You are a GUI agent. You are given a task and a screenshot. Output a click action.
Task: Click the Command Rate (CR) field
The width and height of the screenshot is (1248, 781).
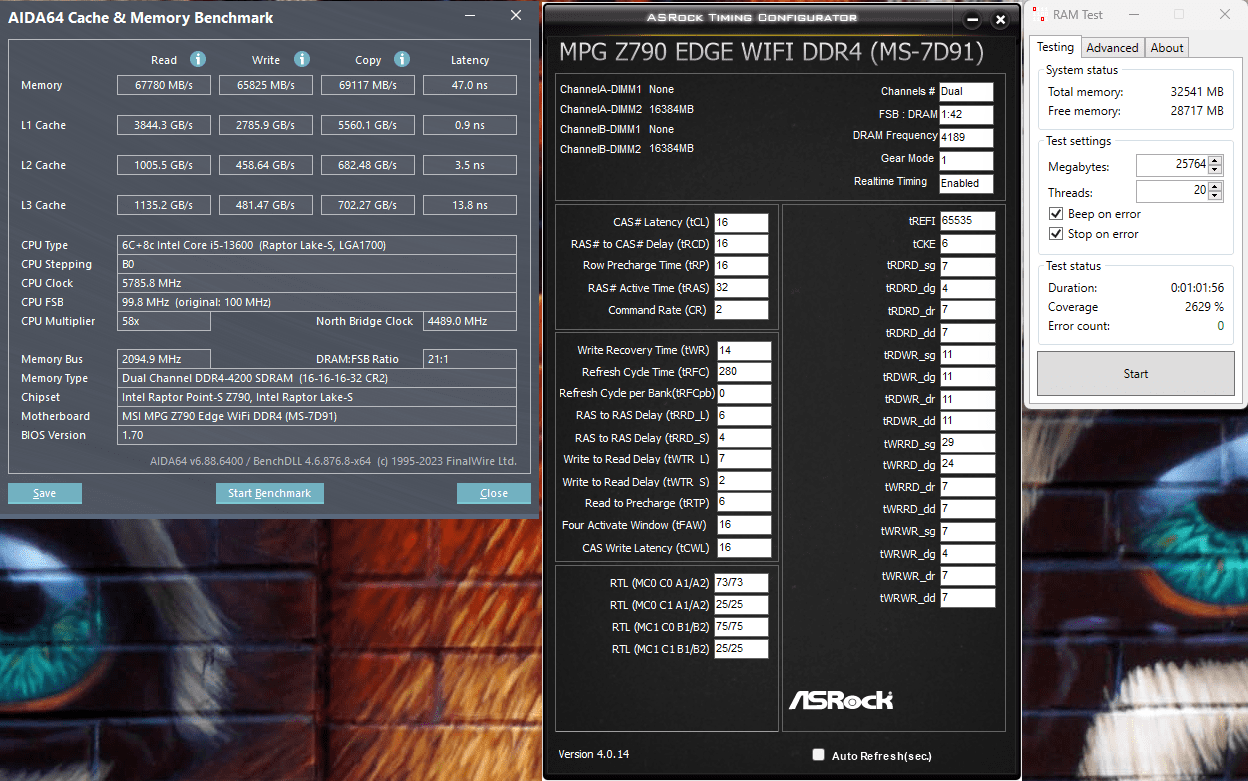pyautogui.click(x=741, y=310)
